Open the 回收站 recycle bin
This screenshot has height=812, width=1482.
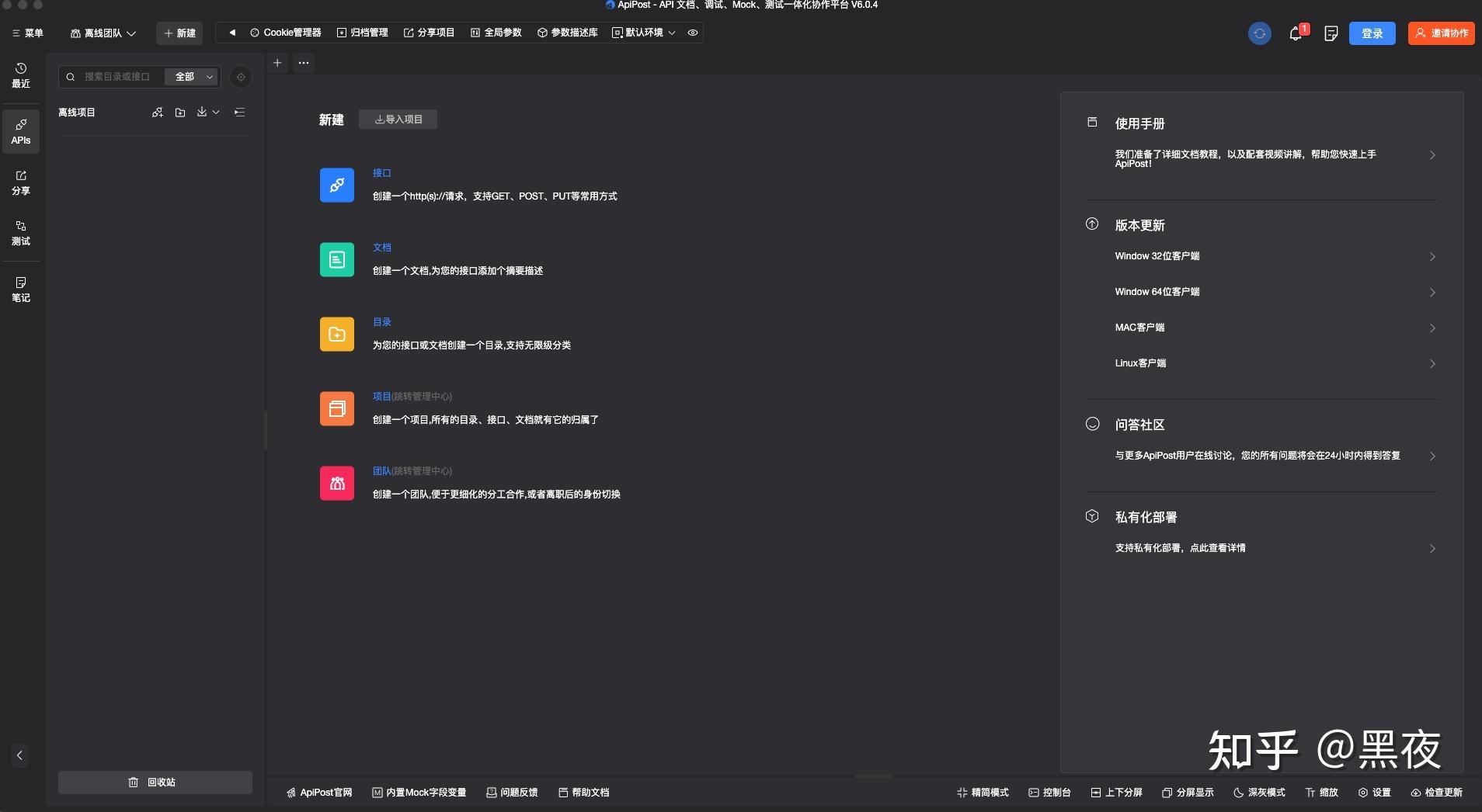[155, 783]
